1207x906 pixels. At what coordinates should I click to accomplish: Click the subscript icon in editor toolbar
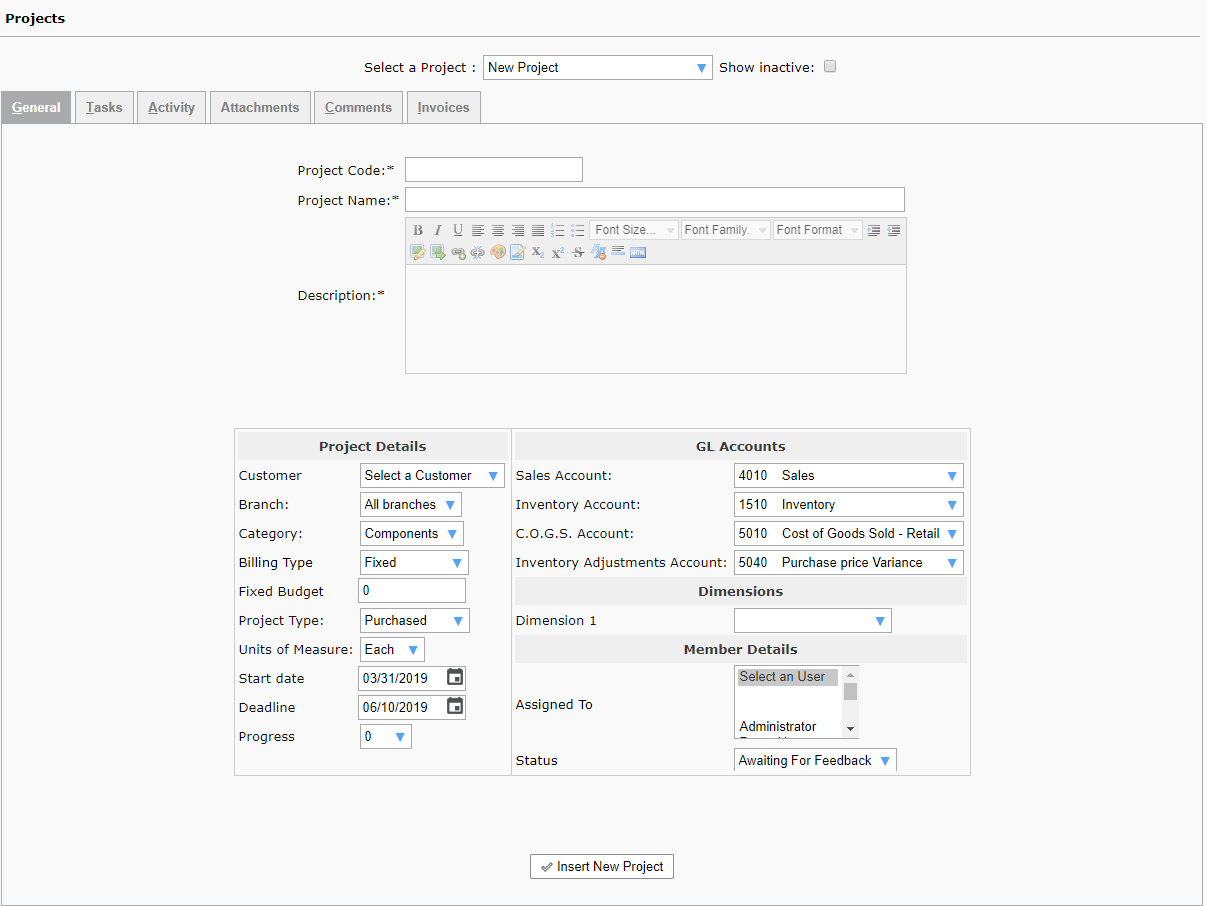[538, 253]
